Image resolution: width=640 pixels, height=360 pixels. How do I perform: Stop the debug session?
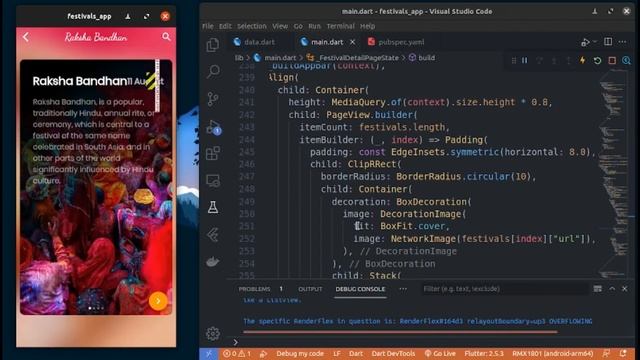pyautogui.click(x=612, y=60)
